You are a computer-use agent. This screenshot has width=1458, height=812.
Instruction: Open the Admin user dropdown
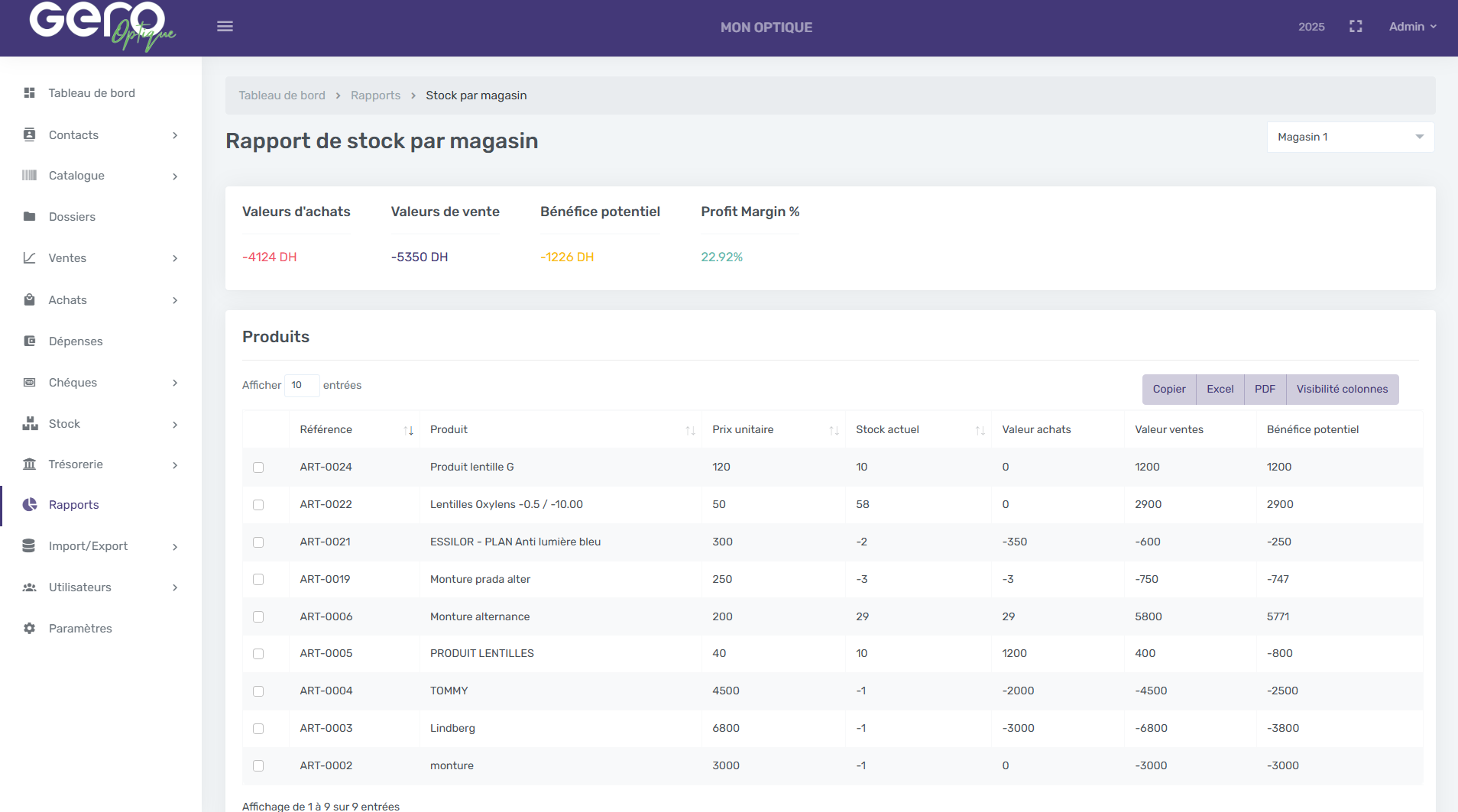(1412, 27)
